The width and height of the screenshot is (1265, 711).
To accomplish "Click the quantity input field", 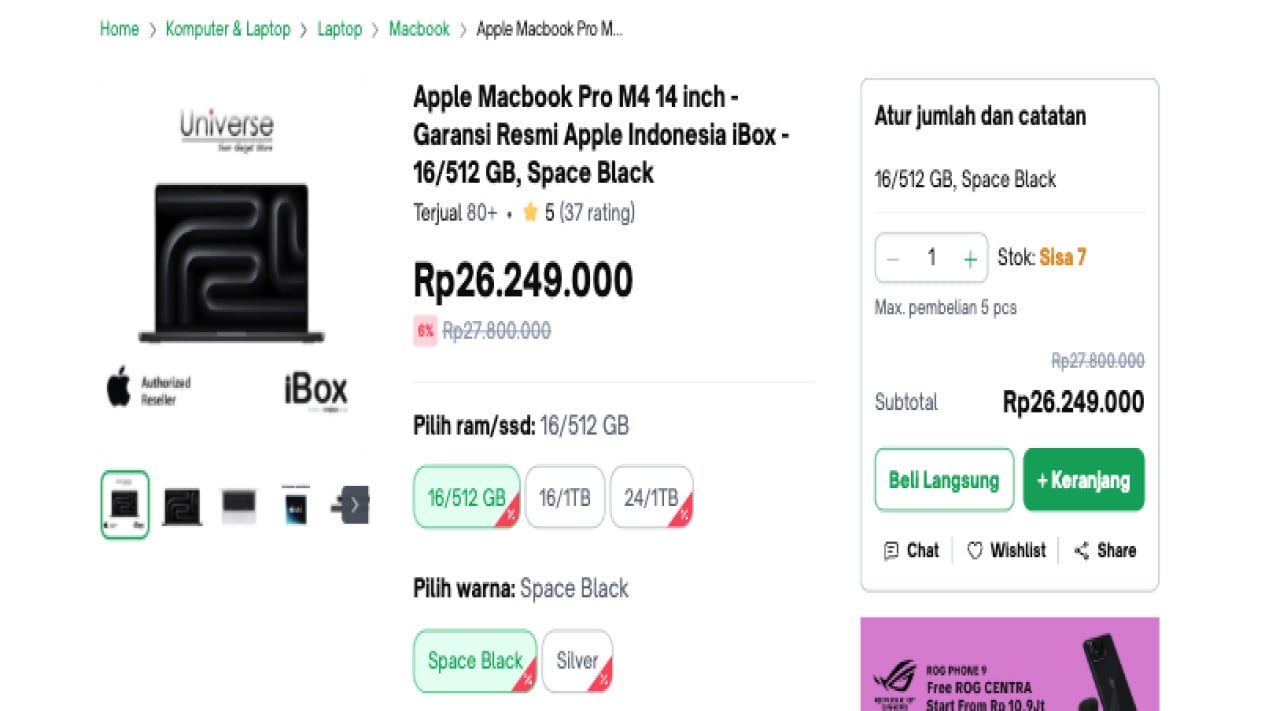I will 931,258.
